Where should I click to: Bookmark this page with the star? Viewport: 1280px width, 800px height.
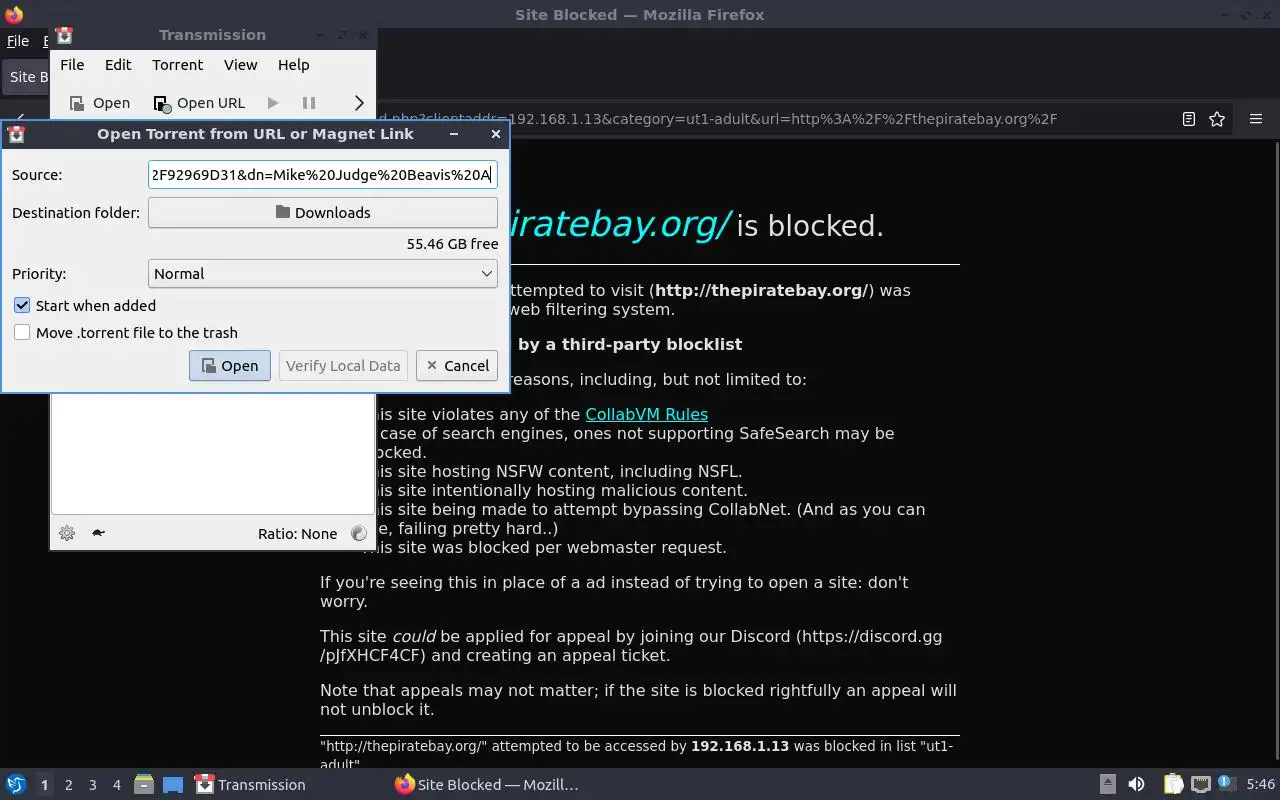1217,119
